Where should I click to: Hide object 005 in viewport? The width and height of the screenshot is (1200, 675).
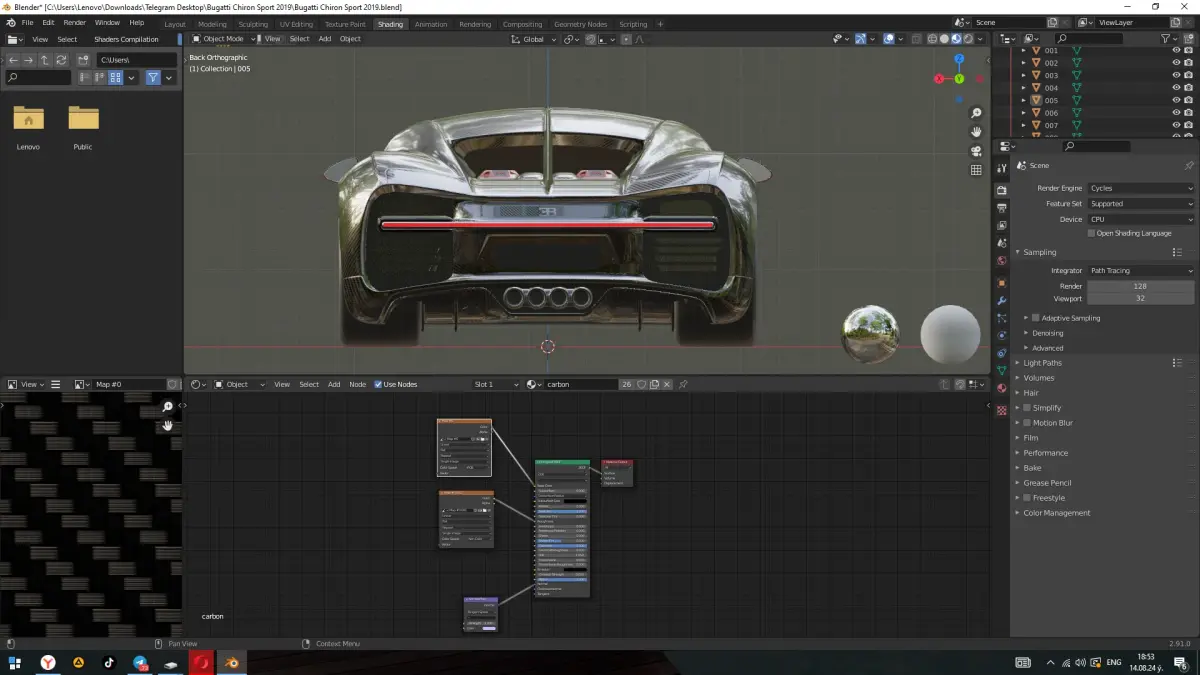click(1176, 100)
